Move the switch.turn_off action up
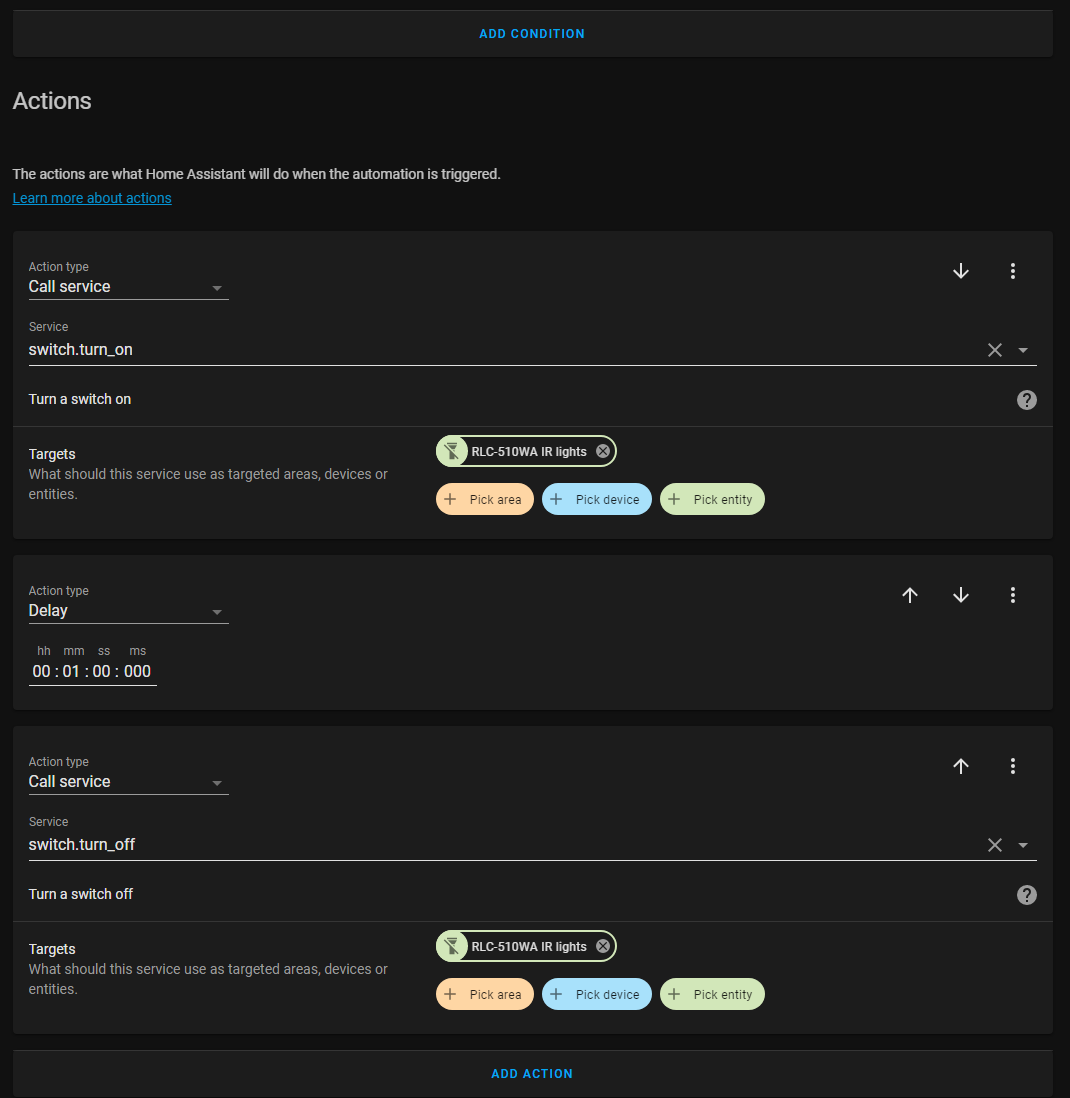 pos(961,766)
